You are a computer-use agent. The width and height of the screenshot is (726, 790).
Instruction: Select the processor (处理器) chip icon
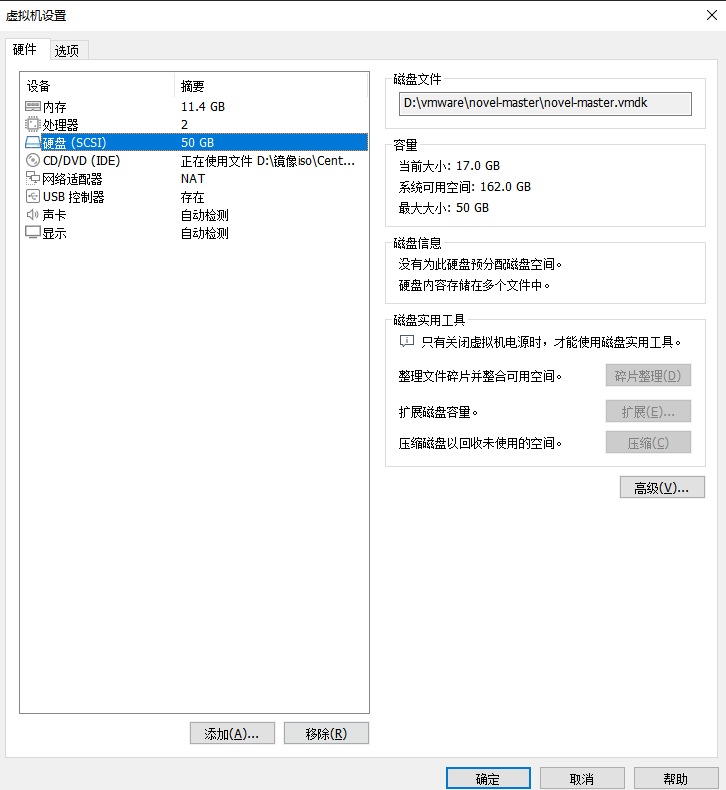click(33, 124)
